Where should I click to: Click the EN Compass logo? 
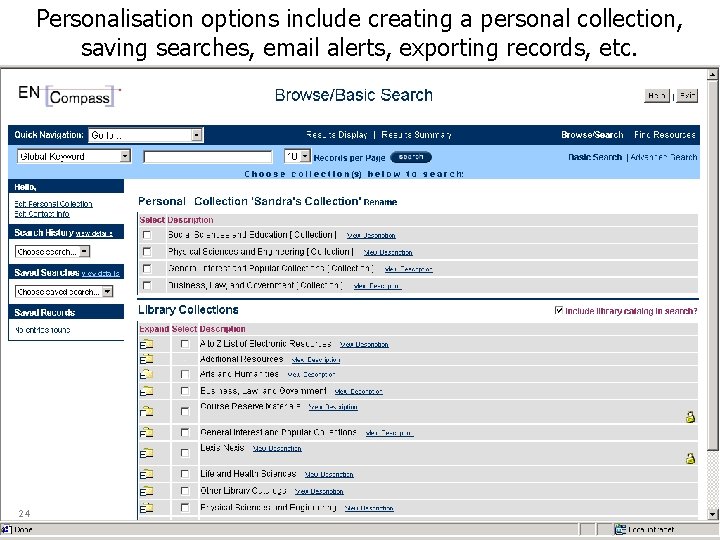68,96
